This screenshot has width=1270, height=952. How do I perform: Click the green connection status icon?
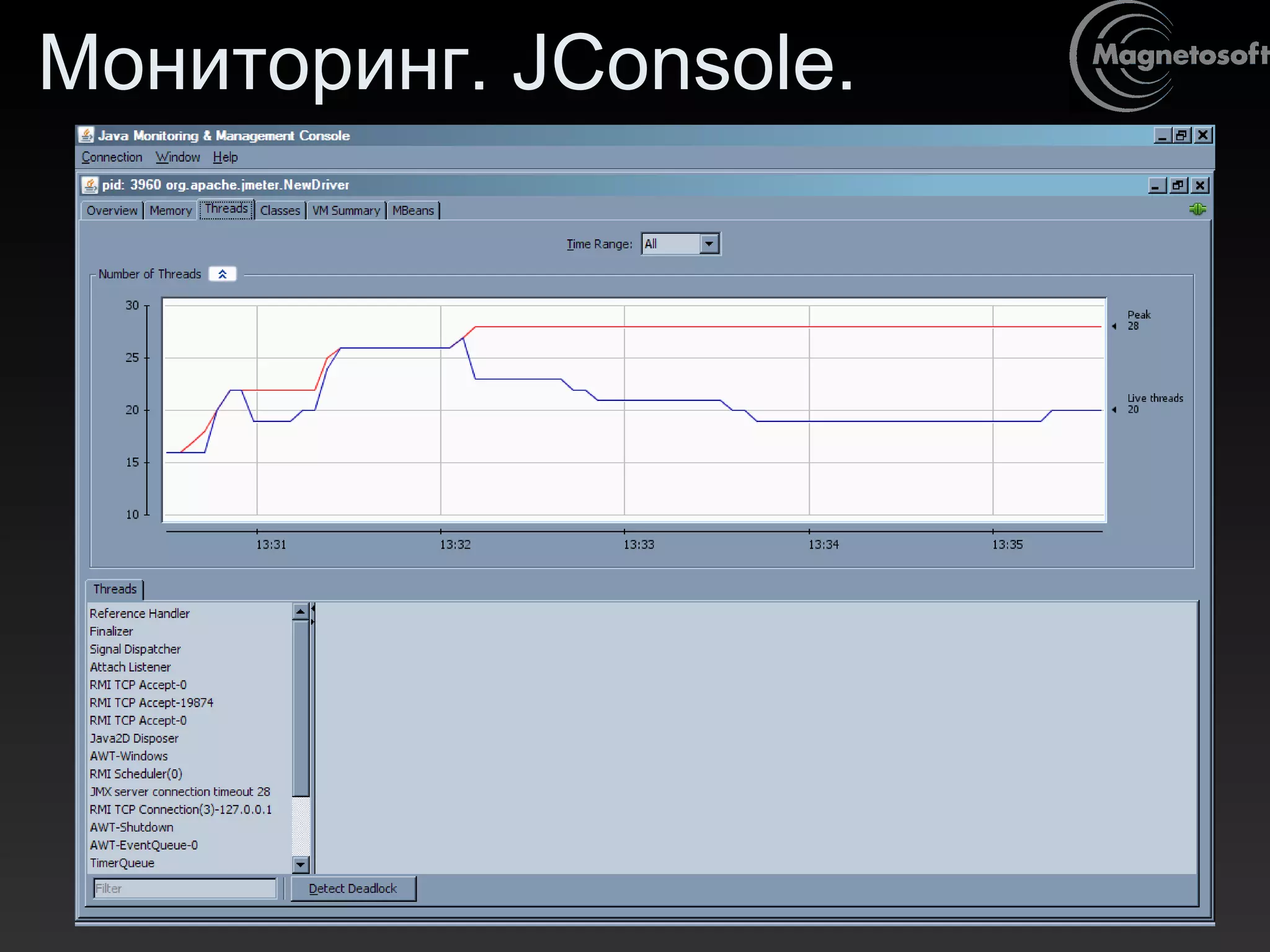click(x=1197, y=209)
